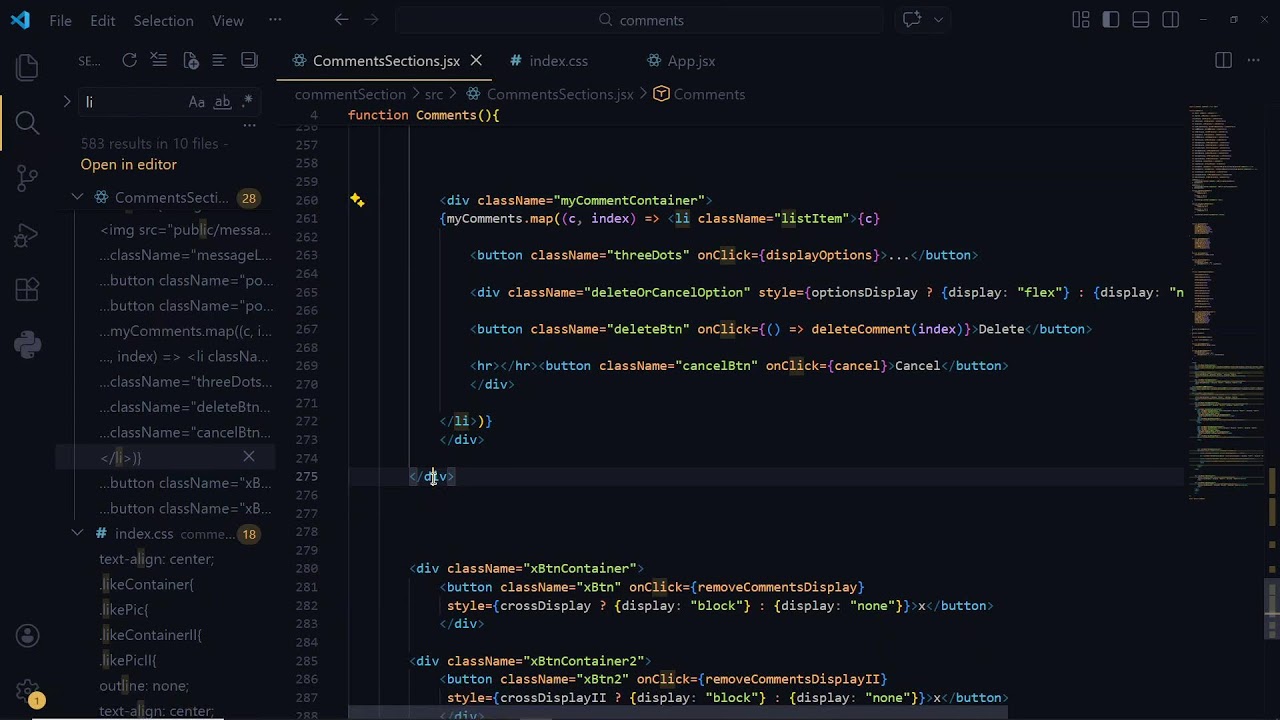The image size is (1280, 720).
Task: Click the src breadcrumb
Action: 433,94
